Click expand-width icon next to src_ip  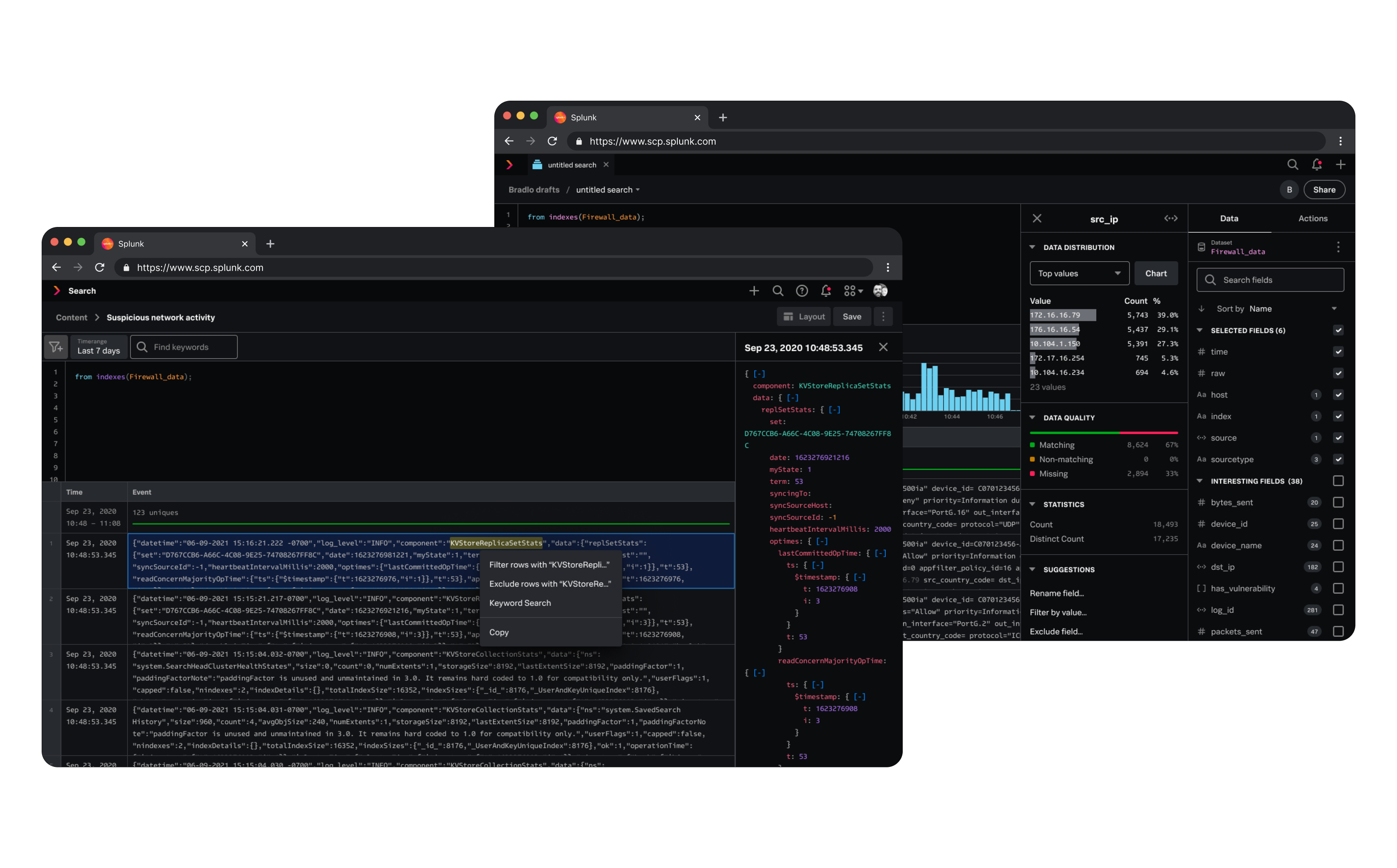(x=1171, y=219)
